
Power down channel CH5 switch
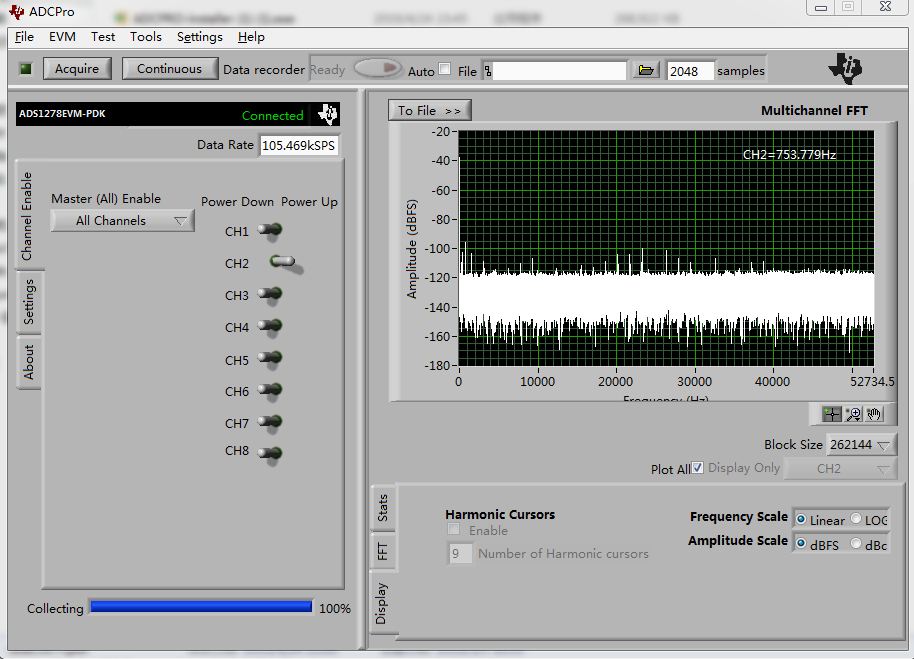pos(270,359)
